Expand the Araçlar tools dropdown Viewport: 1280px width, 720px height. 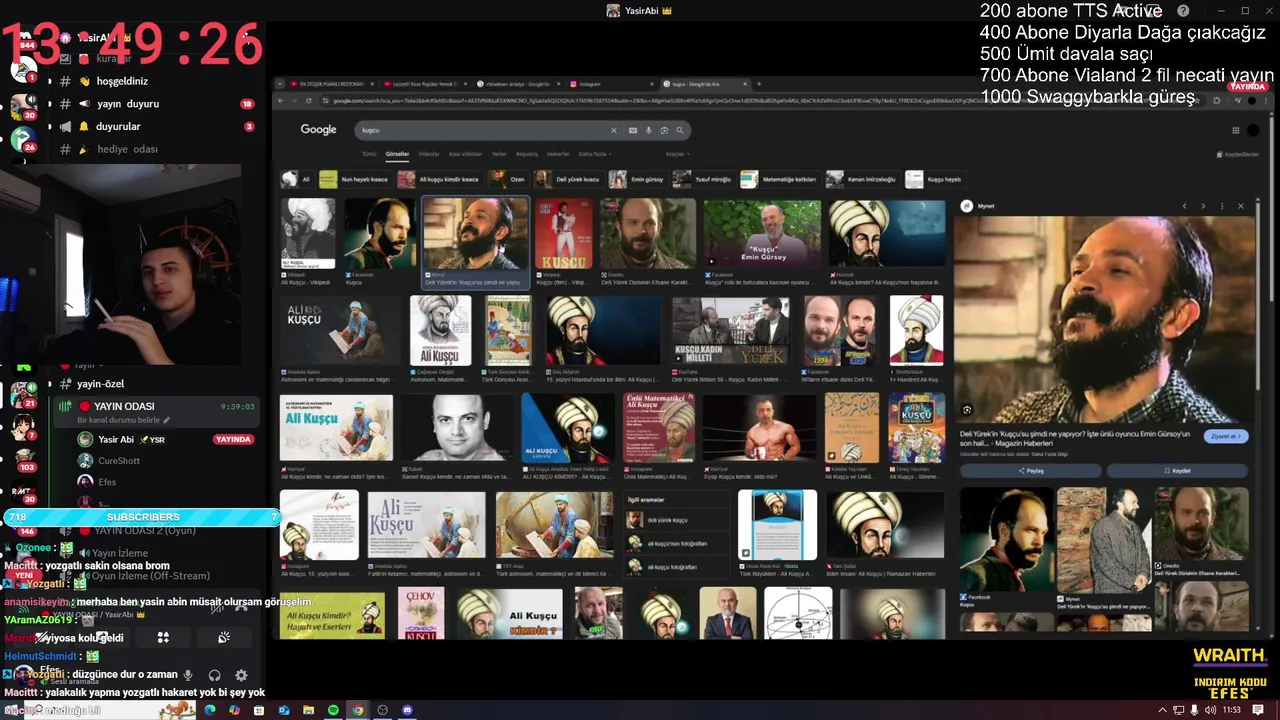(678, 154)
